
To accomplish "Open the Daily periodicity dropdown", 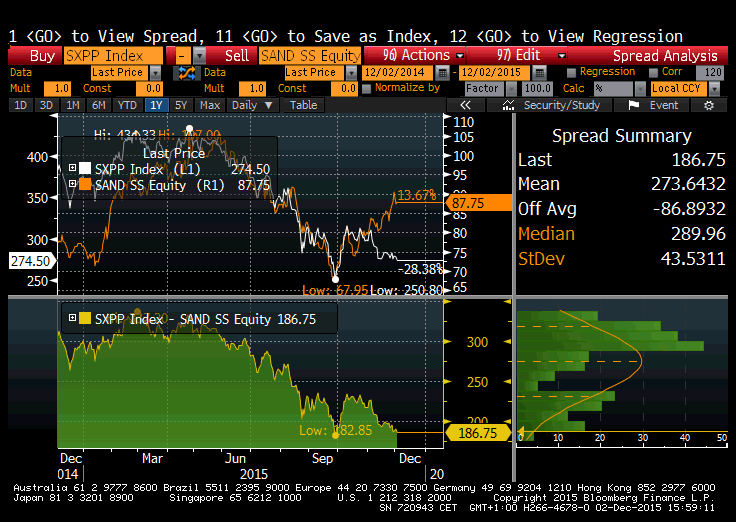I will click(252, 105).
